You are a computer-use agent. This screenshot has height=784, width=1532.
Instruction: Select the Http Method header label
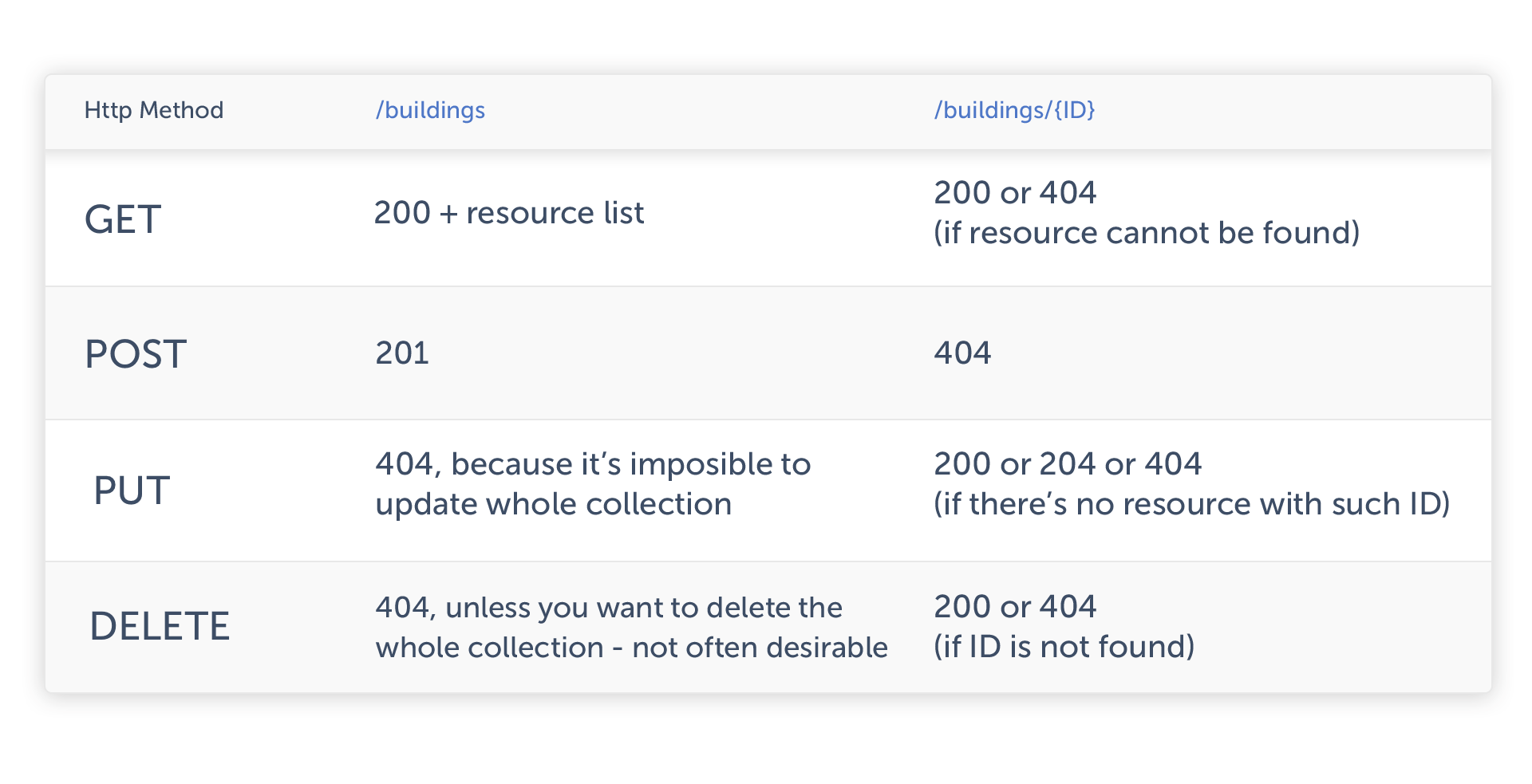tap(154, 110)
